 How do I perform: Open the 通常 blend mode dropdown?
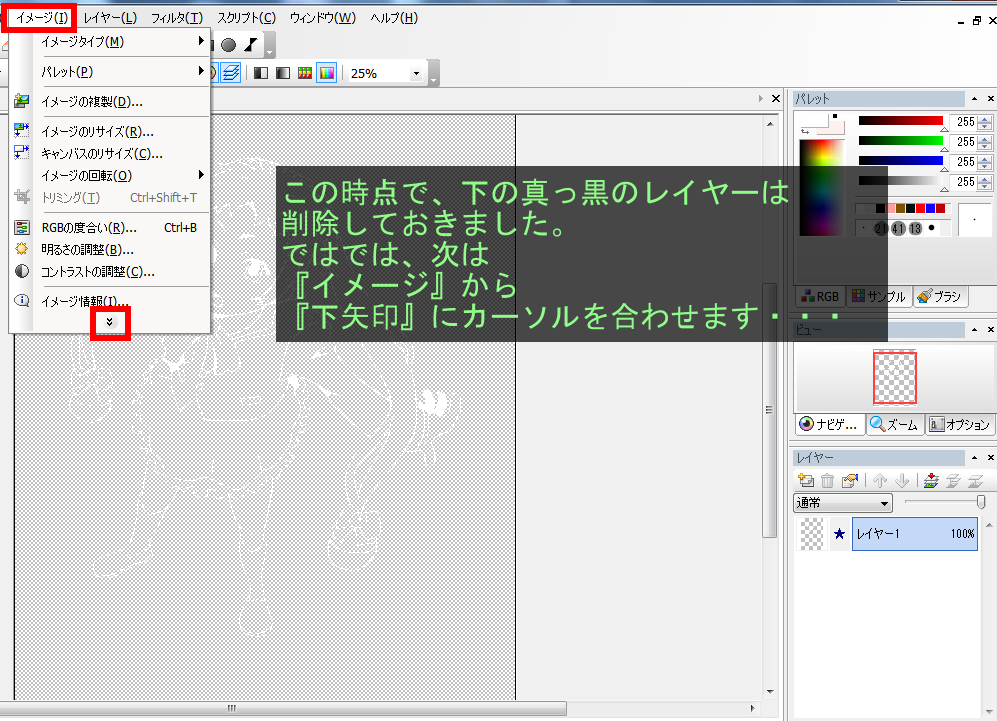pyautogui.click(x=842, y=503)
